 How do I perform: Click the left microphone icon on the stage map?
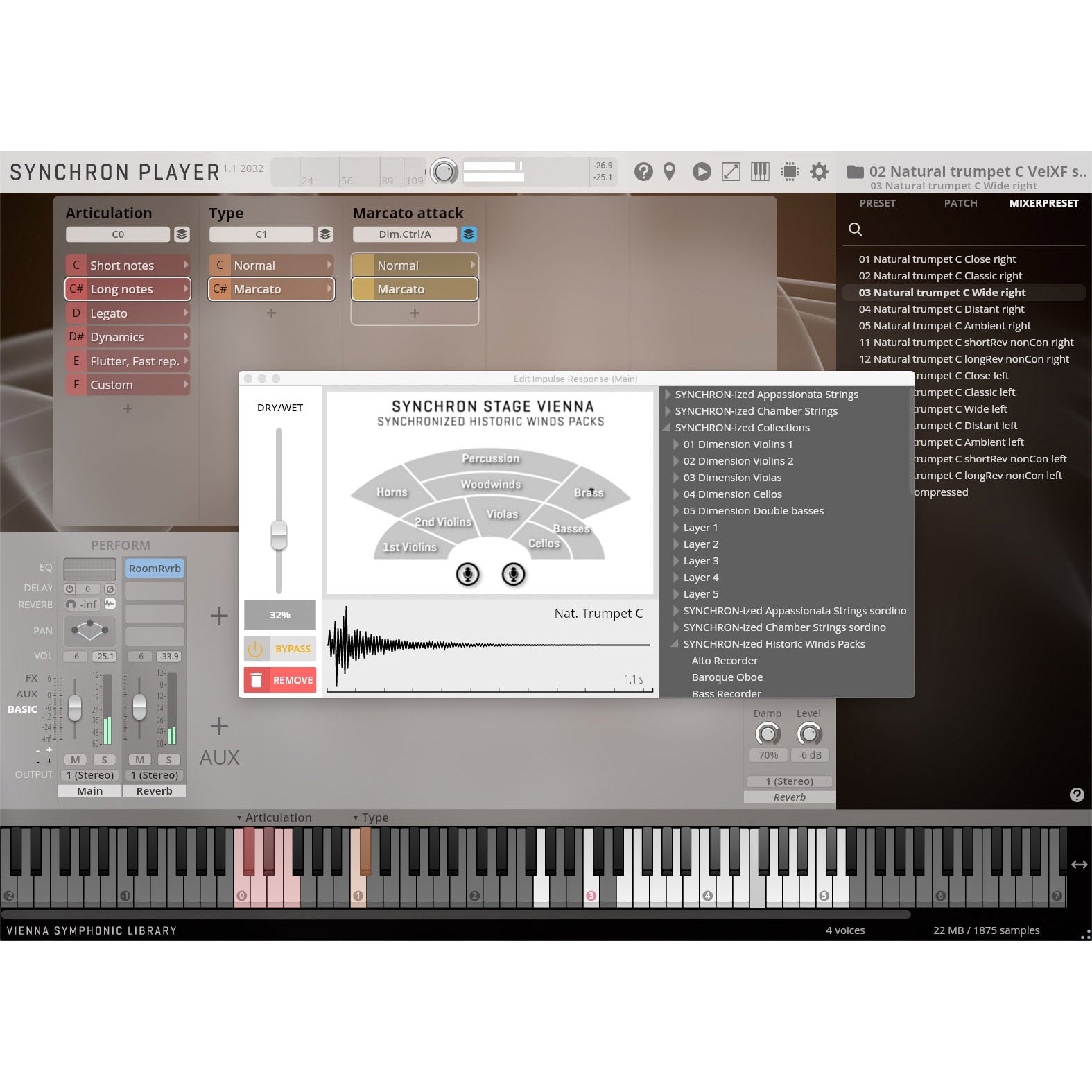point(468,574)
